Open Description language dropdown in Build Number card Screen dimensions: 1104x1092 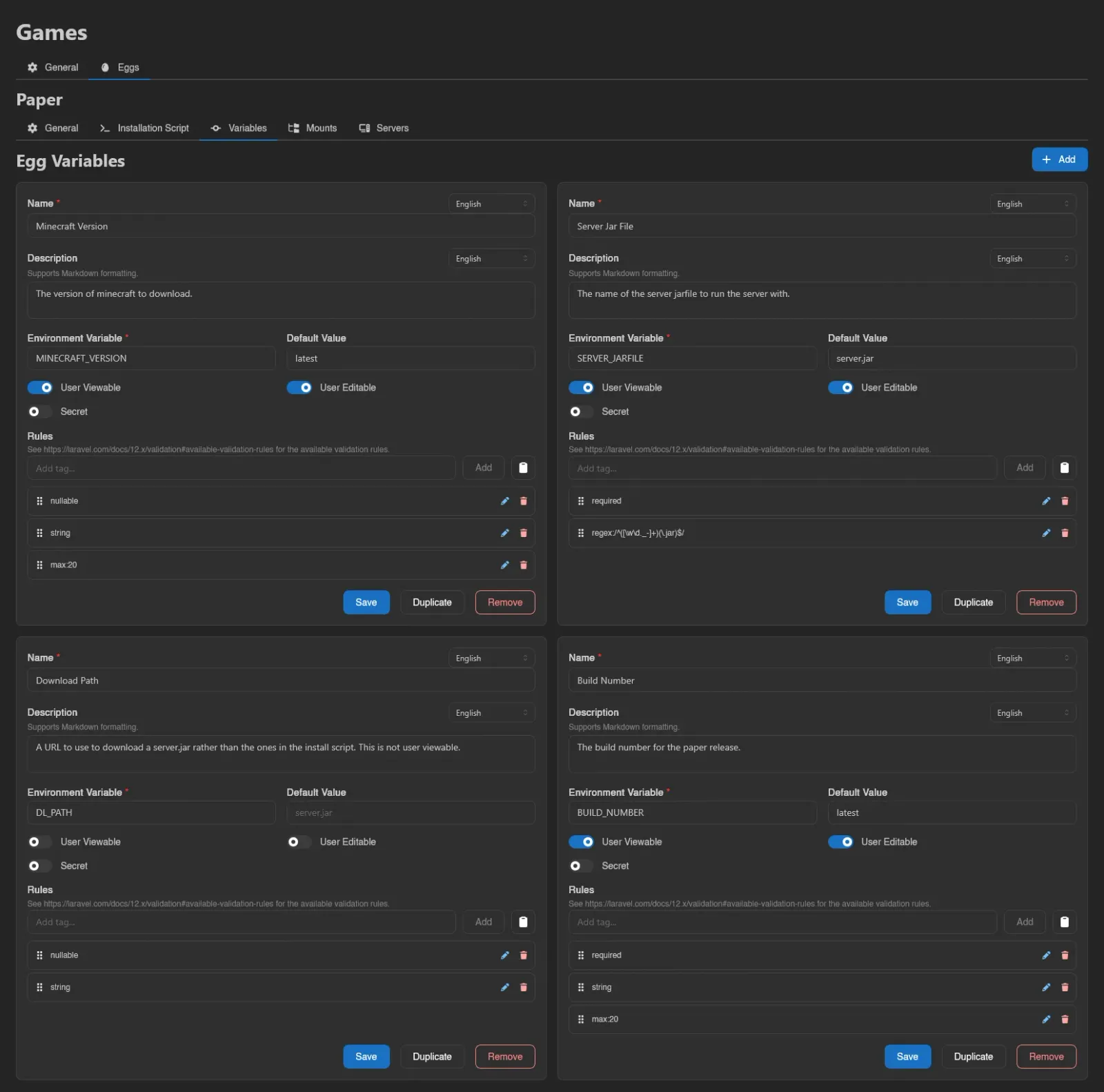1033,712
